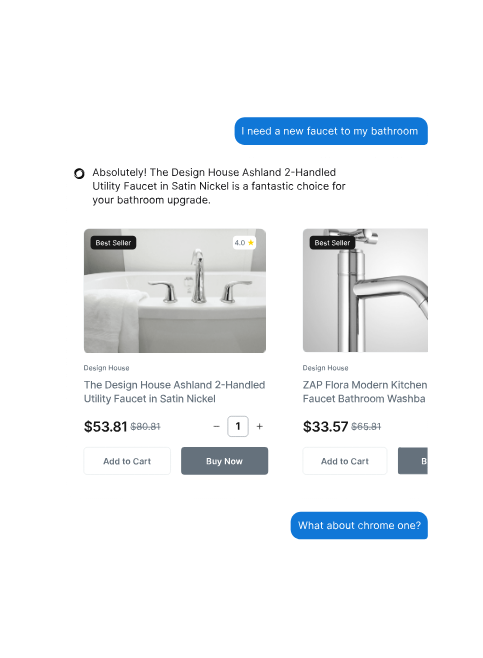Click the $53.81 price of Ashland faucet

pos(106,426)
